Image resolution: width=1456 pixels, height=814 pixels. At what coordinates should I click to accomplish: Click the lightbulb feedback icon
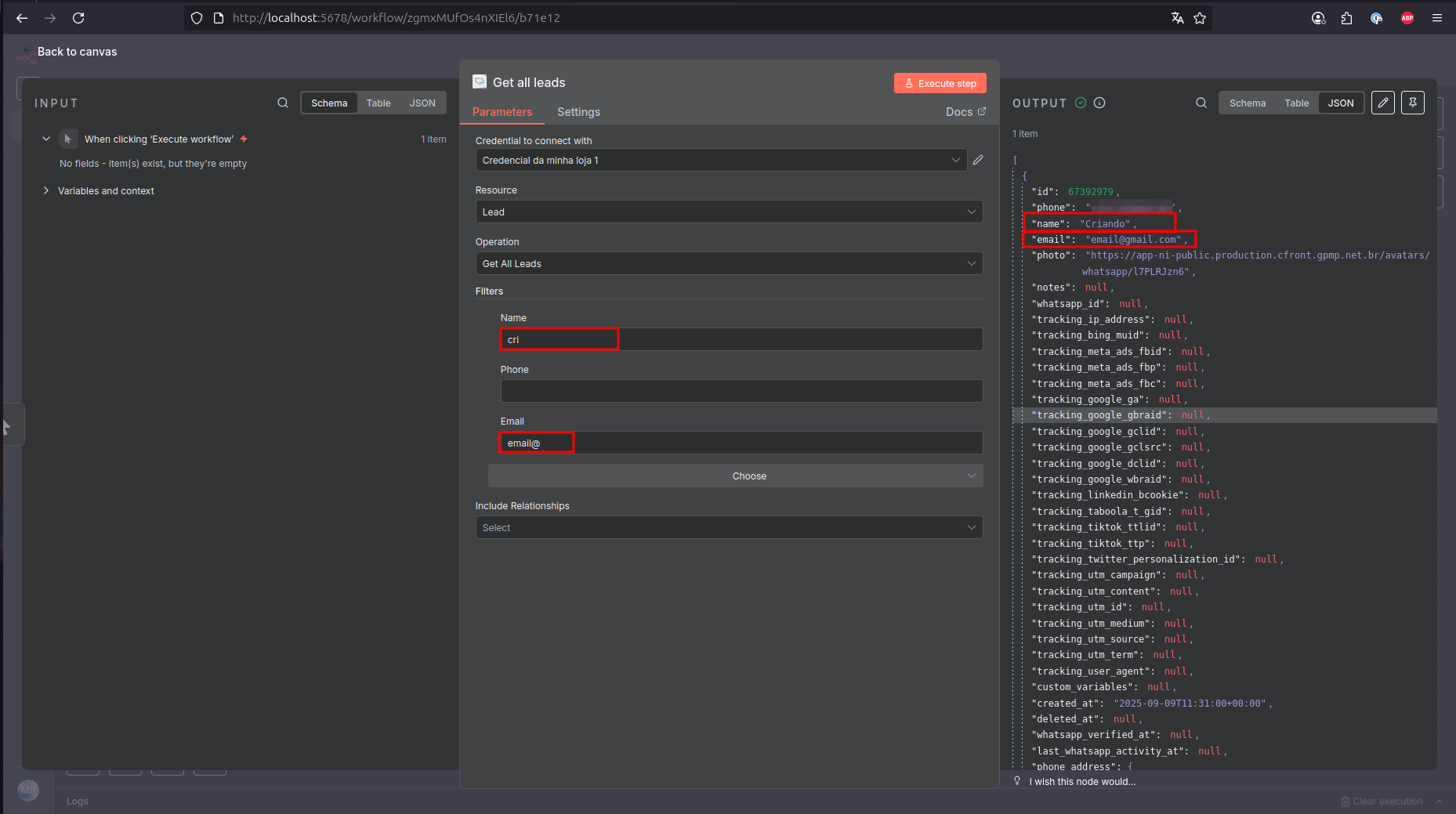[x=1017, y=781]
